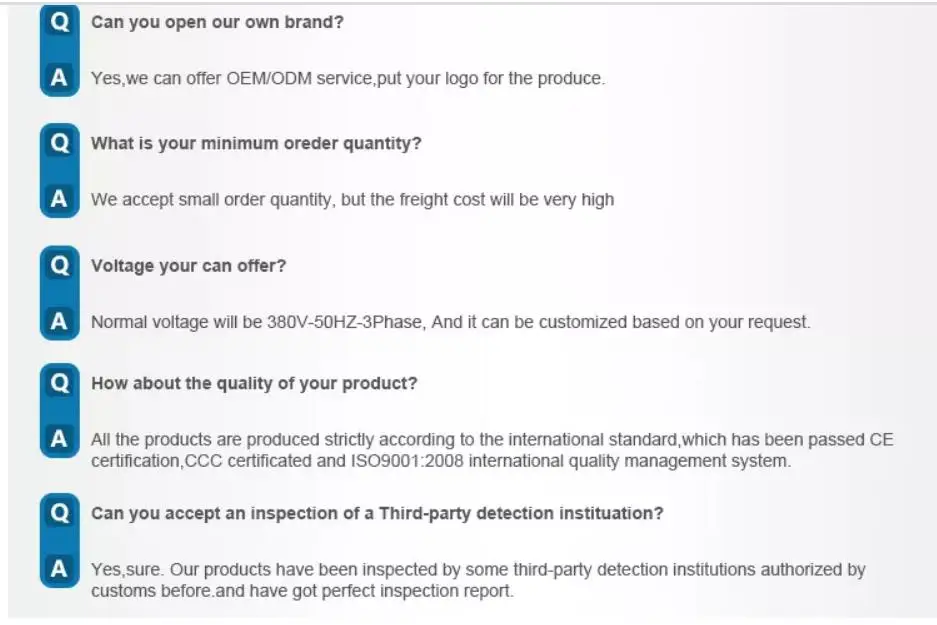Click the A icon next to the 380V-50HZ-3Phase answer
The width and height of the screenshot is (937, 625).
[x=59, y=321]
